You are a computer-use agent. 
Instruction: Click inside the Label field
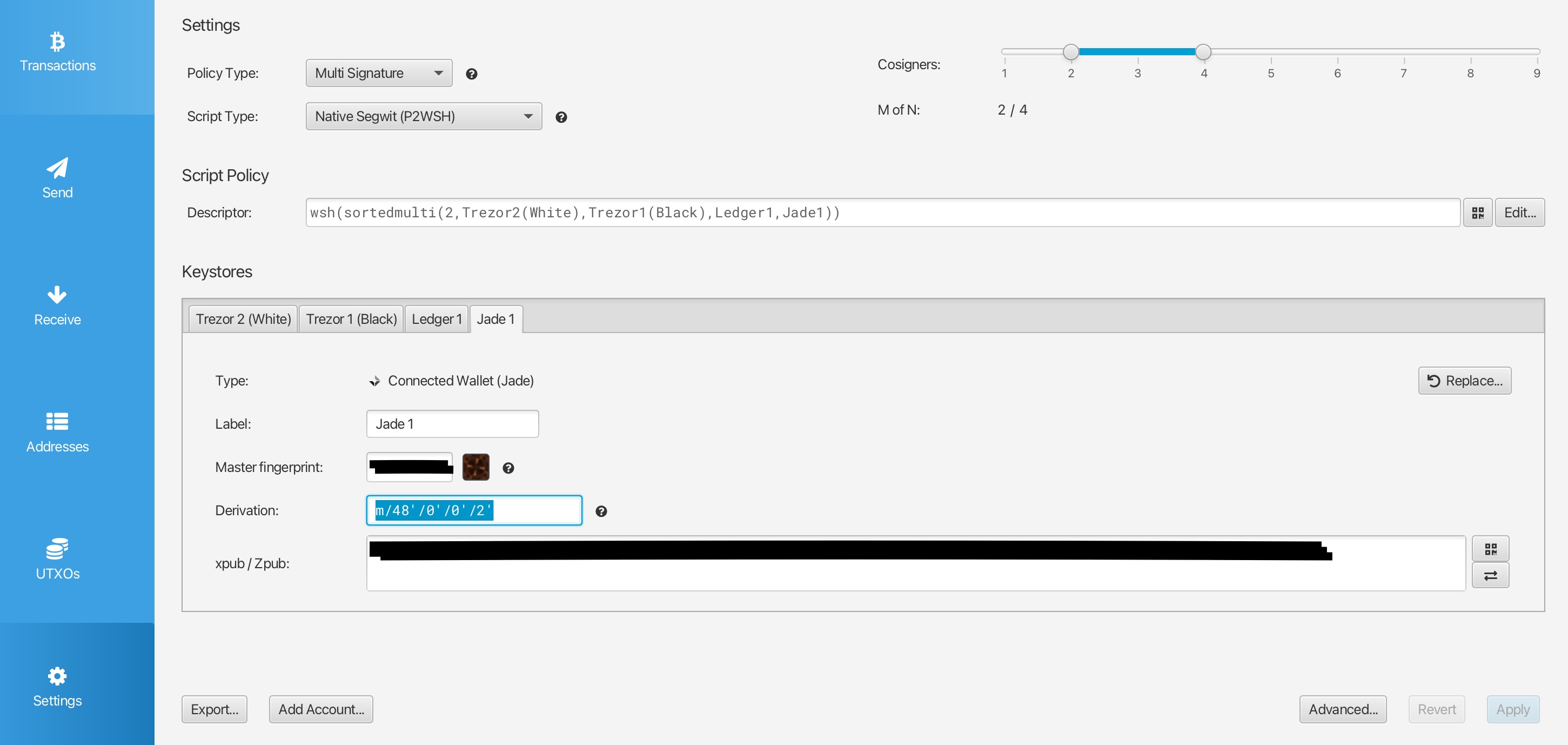(x=452, y=423)
